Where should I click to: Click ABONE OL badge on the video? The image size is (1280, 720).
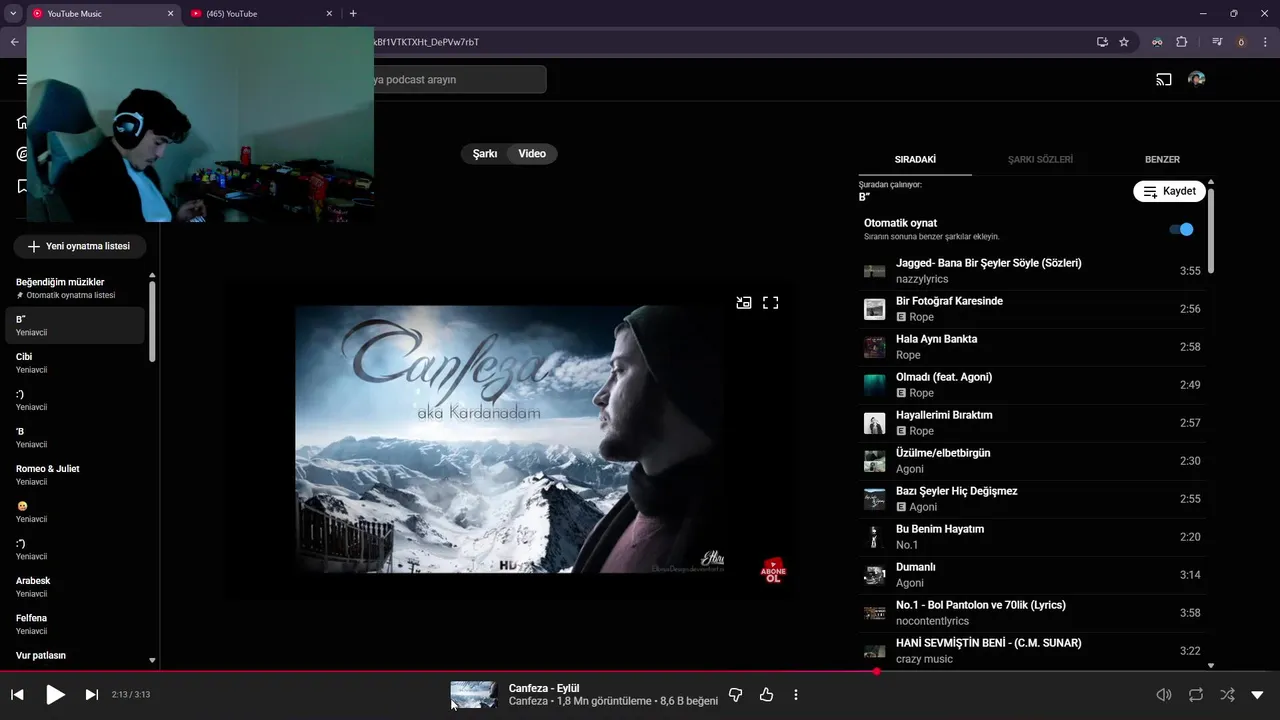(773, 571)
